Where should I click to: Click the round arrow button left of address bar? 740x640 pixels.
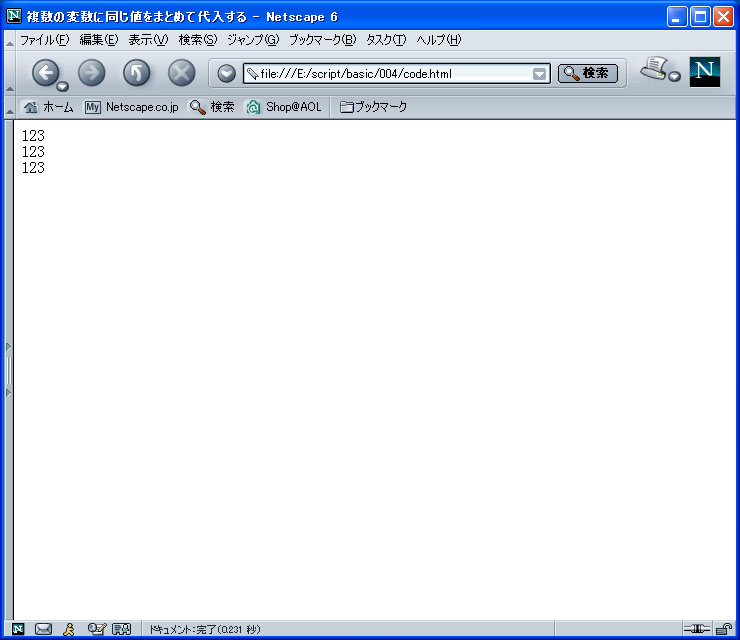[x=227, y=74]
